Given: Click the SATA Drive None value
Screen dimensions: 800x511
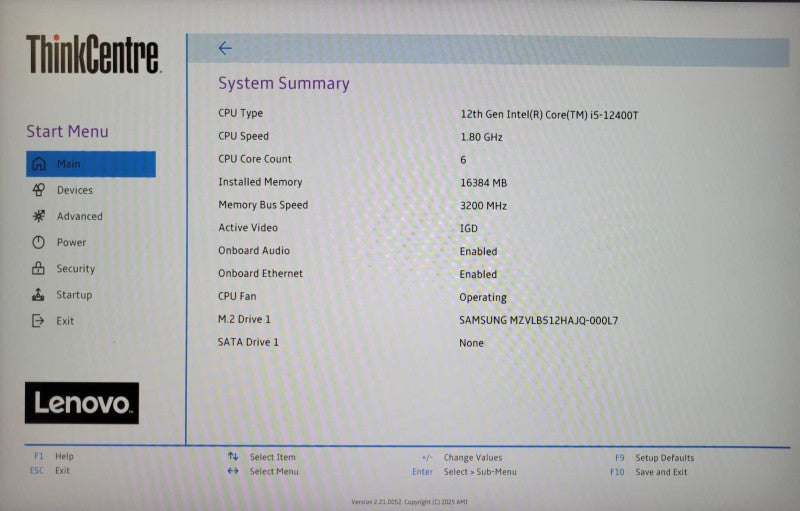Looking at the screenshot, I should pos(471,343).
